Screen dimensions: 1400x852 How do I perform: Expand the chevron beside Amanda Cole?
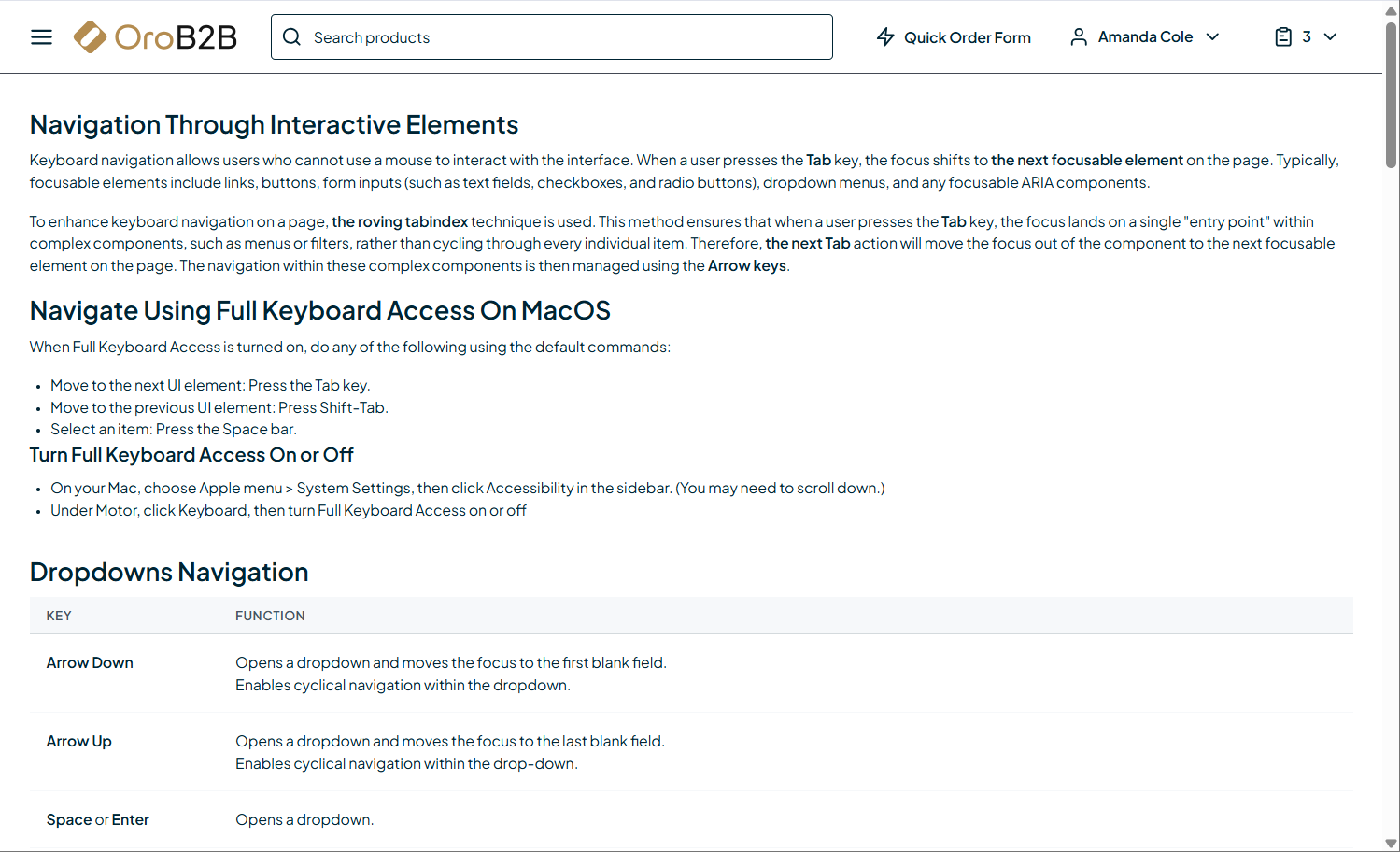(1213, 37)
